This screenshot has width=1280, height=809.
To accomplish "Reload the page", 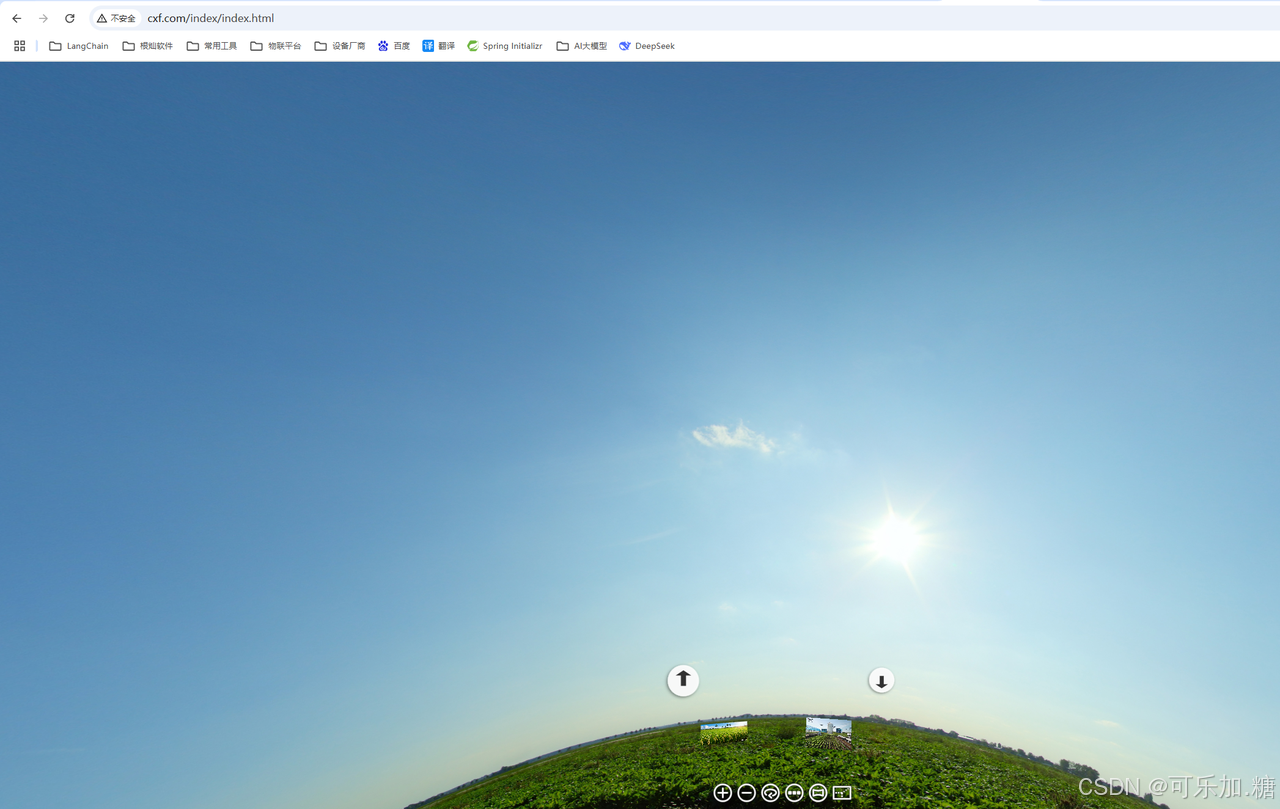I will 70,18.
